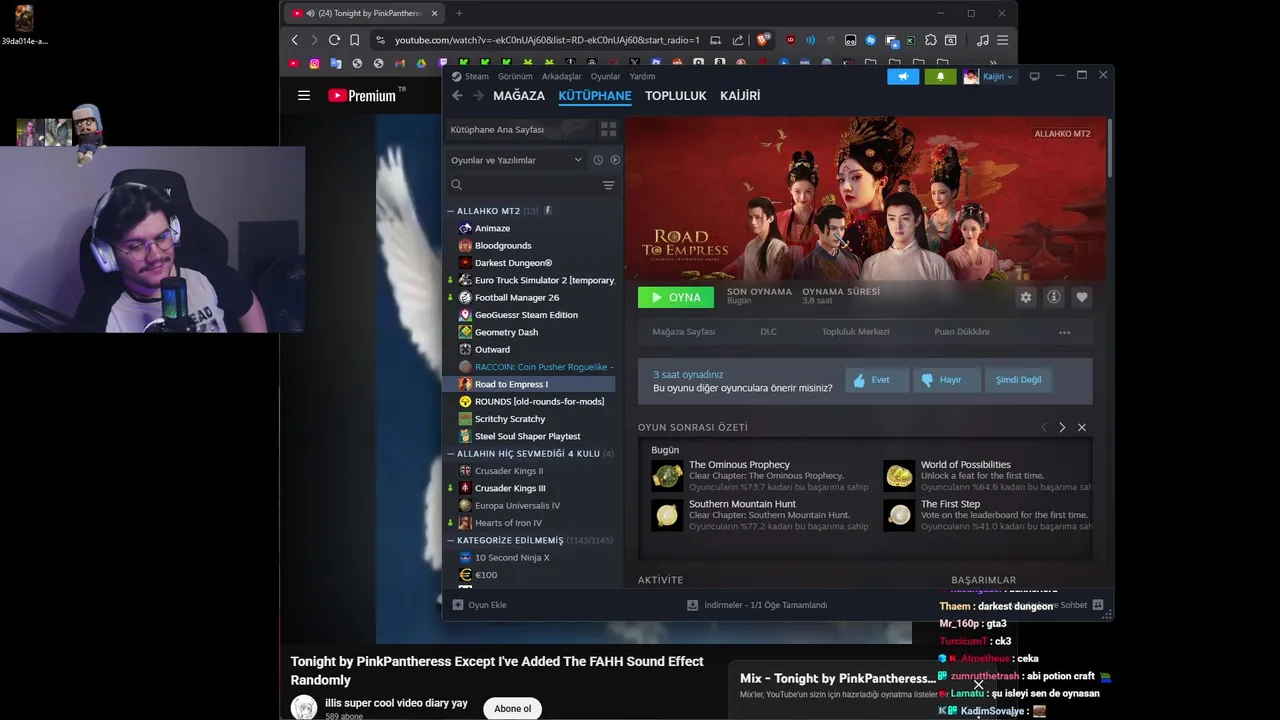The image size is (1280, 720).
Task: Click Abone ol subscribe button
Action: [512, 708]
